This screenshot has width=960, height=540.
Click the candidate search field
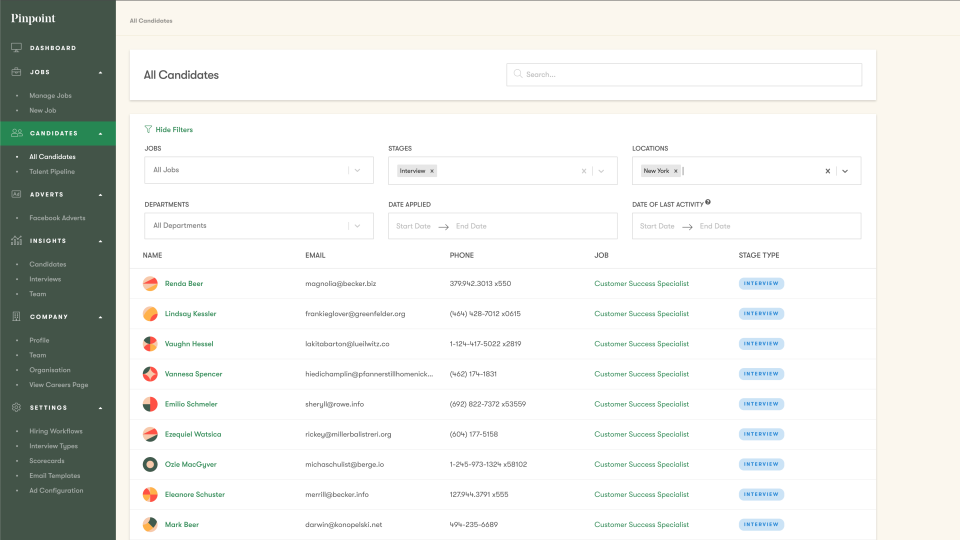(684, 75)
